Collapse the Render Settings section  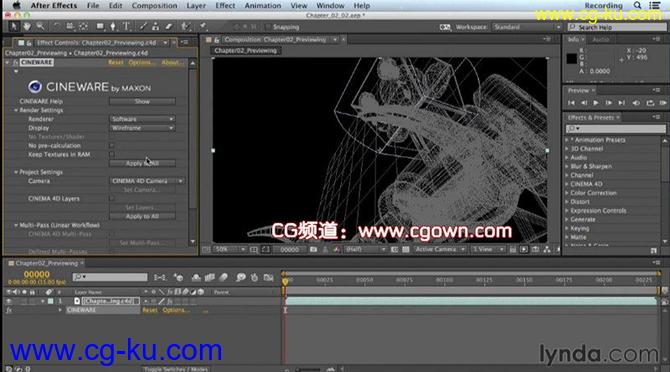tap(16, 110)
